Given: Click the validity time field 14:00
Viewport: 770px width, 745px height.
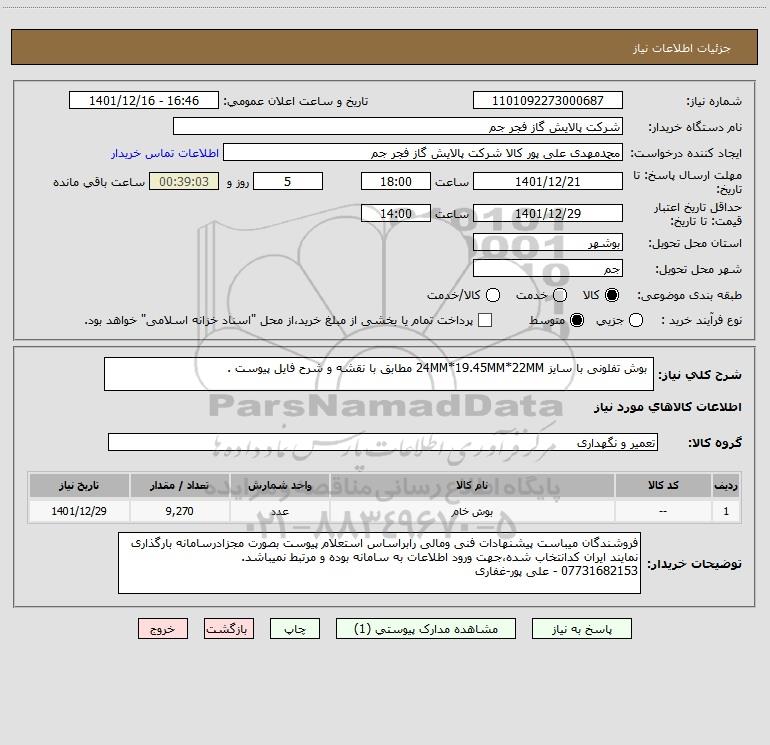Looking at the screenshot, I should (x=396, y=213).
